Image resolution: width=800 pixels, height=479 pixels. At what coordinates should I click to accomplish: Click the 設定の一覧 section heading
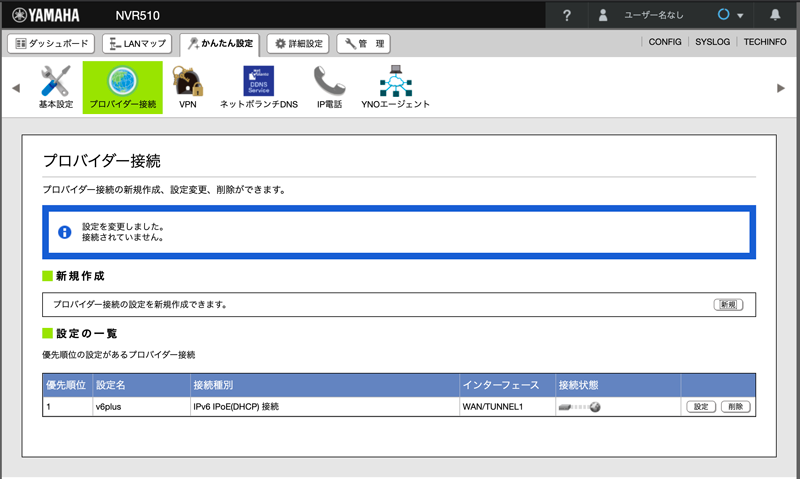point(87,334)
